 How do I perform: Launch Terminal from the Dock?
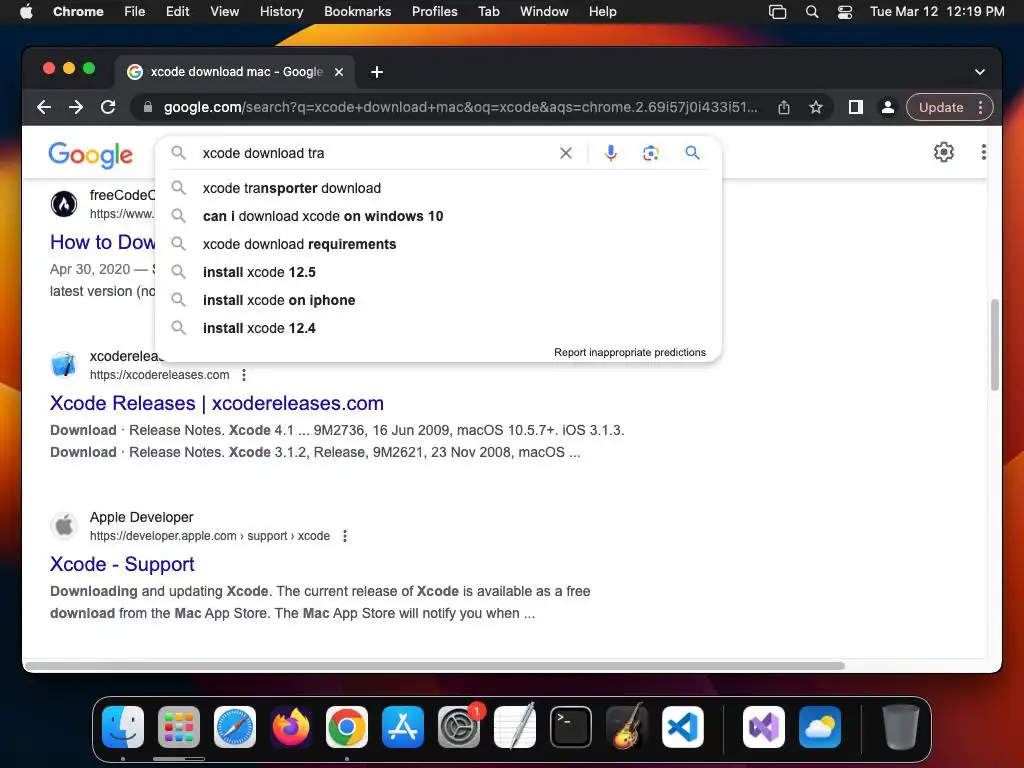(x=571, y=727)
